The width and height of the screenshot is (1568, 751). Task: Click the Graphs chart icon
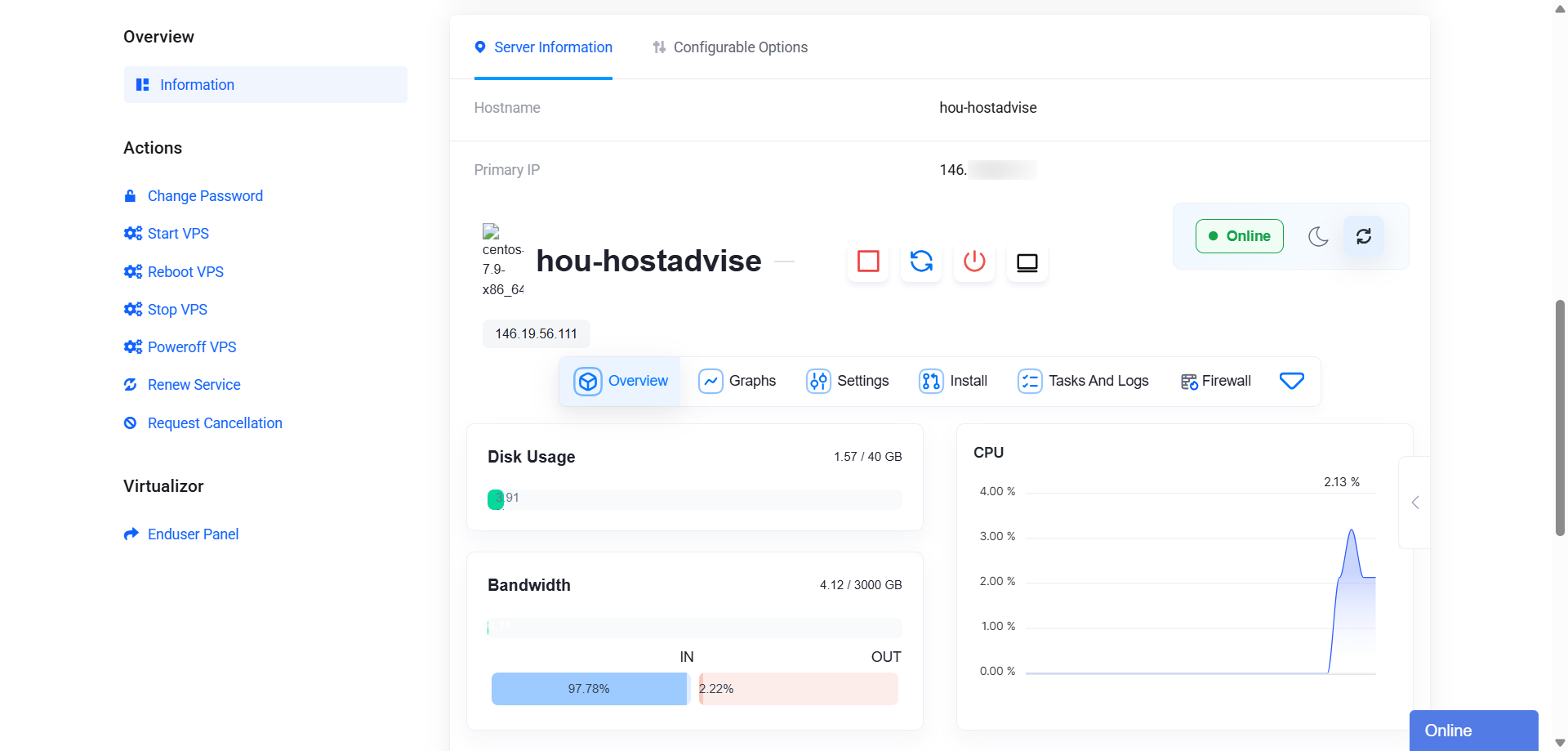click(710, 382)
